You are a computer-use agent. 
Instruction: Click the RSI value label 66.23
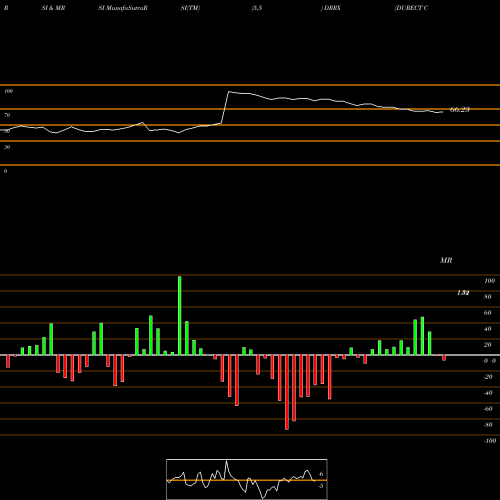[460, 109]
